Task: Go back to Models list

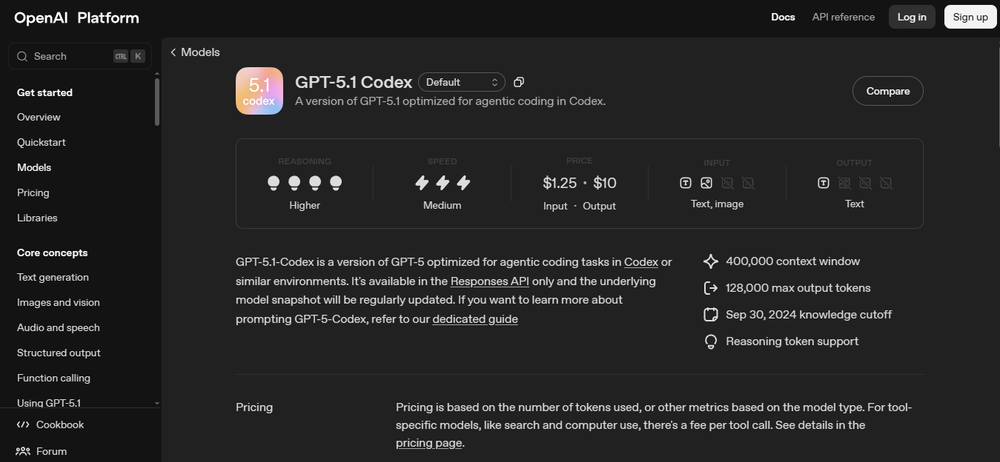Action: click(195, 52)
